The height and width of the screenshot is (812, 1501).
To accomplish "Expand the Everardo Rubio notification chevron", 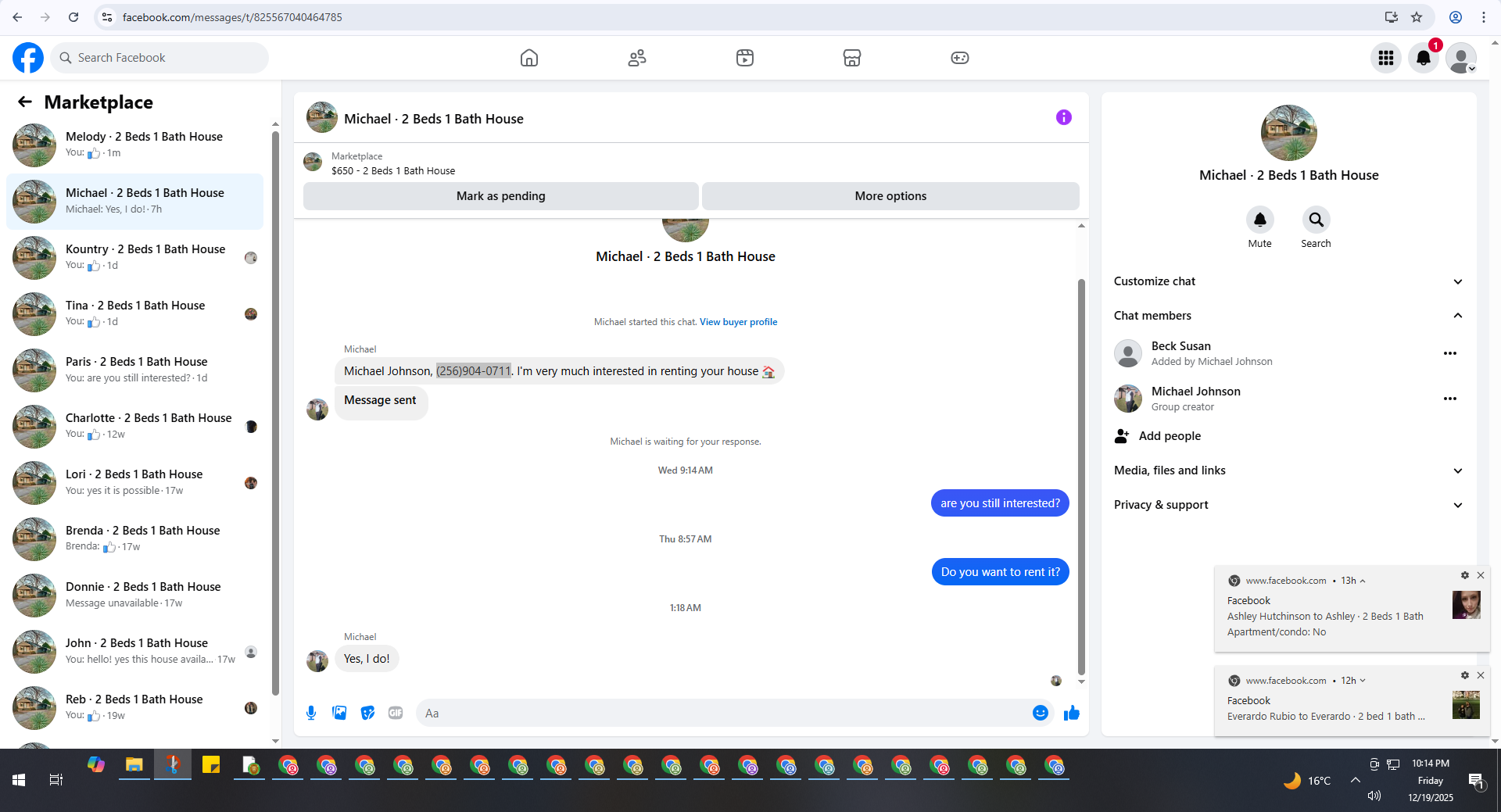I will click(x=1363, y=681).
